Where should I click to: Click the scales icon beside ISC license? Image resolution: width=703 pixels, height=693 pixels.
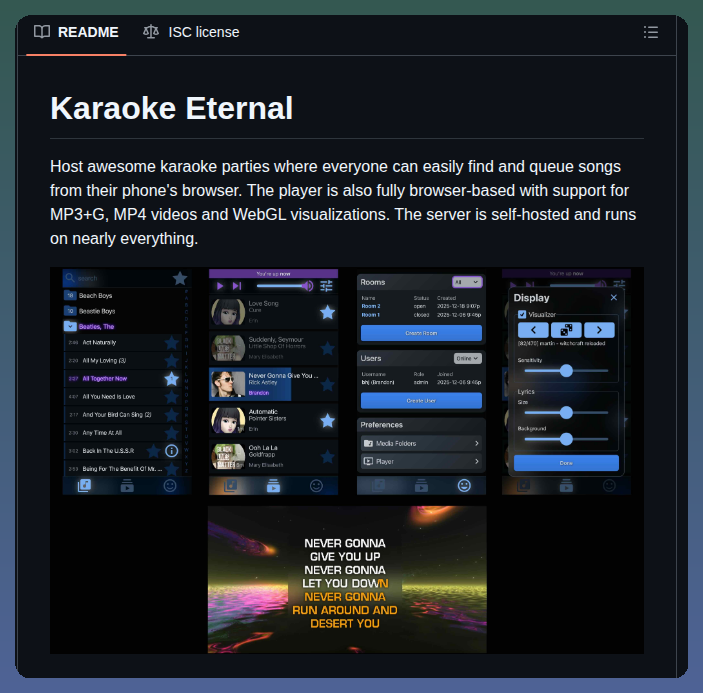coord(151,32)
